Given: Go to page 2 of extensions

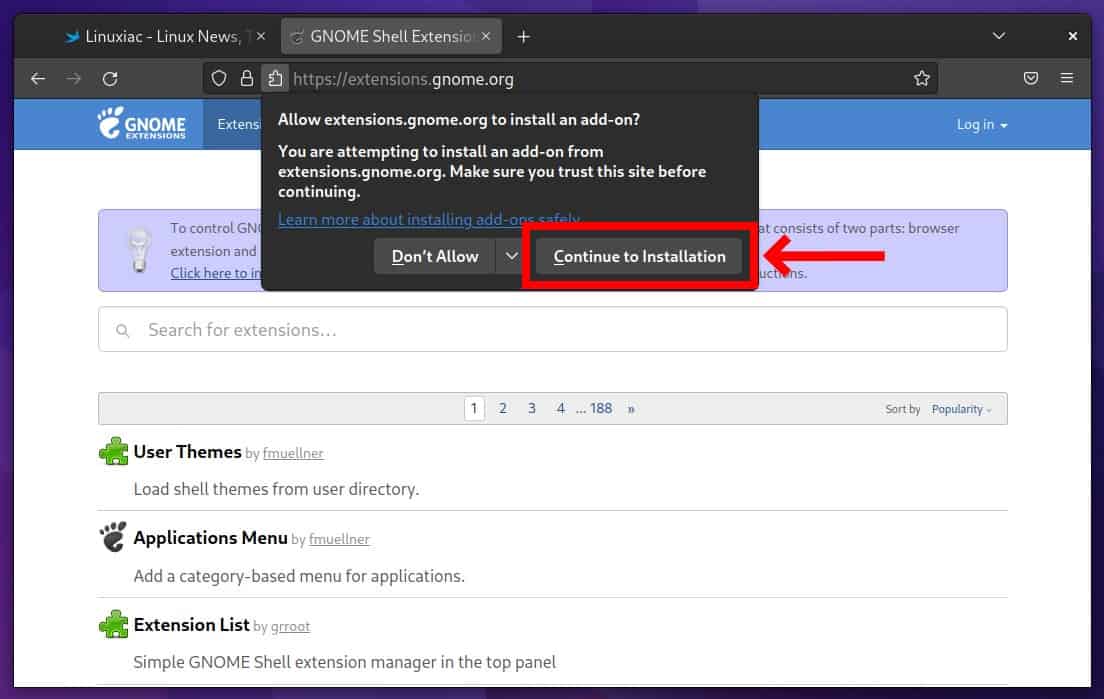Looking at the screenshot, I should pos(502,408).
